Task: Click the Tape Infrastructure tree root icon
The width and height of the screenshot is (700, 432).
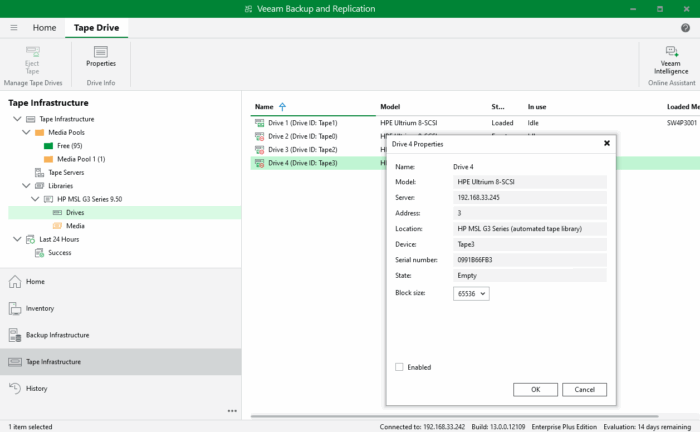Action: point(30,119)
